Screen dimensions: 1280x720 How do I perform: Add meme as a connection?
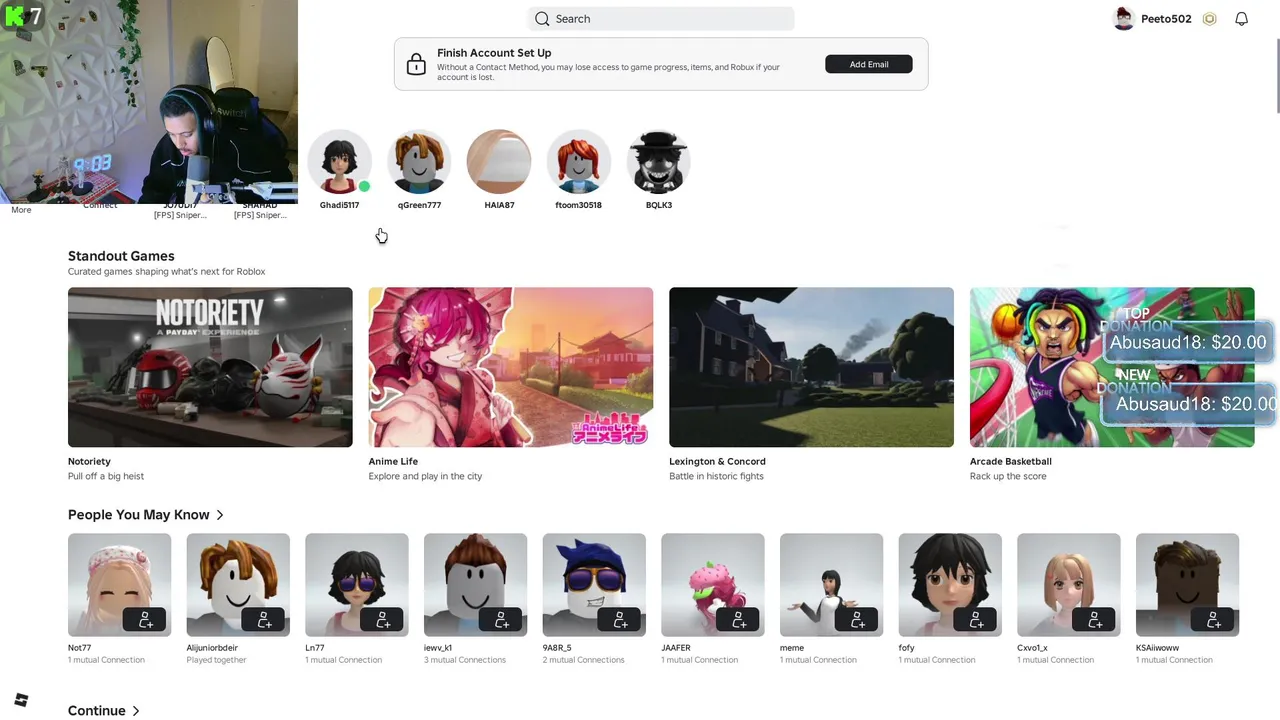pos(857,620)
